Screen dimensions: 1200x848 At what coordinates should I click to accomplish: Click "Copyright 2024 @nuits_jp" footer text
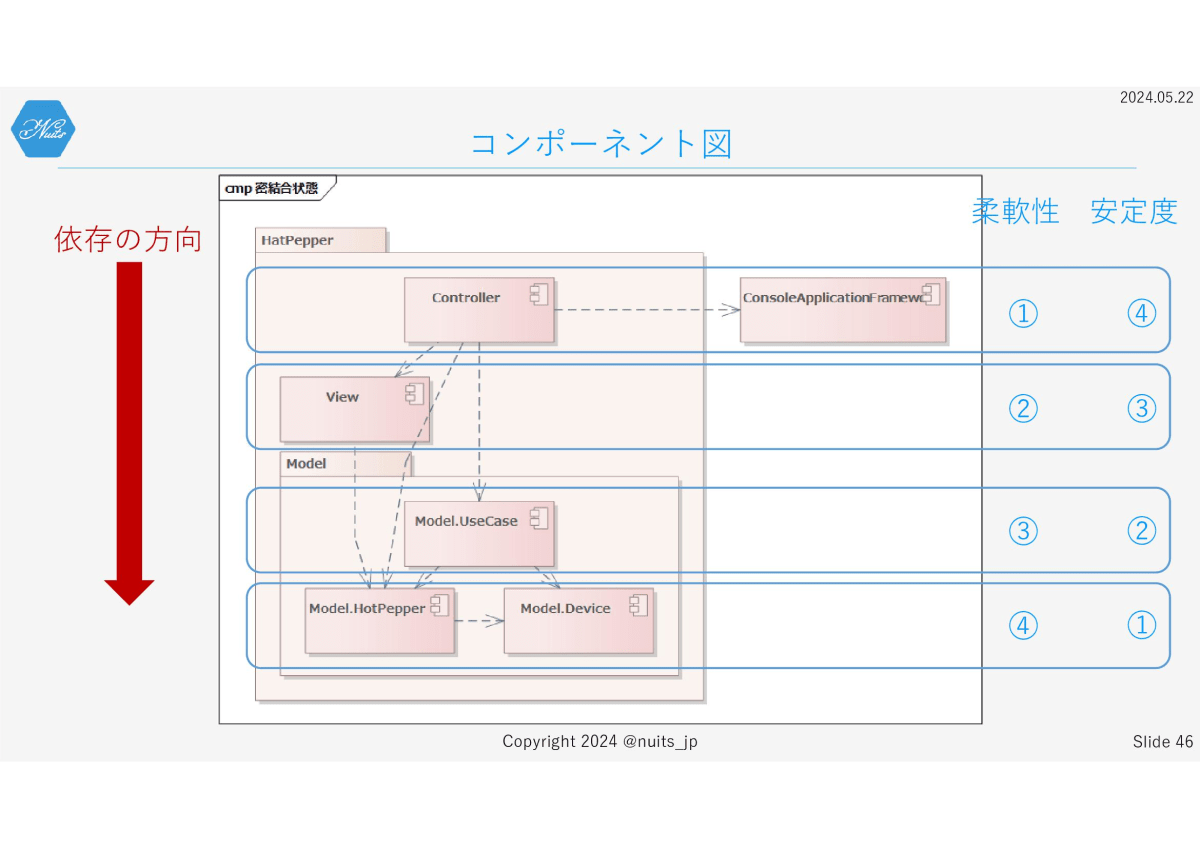tap(600, 741)
